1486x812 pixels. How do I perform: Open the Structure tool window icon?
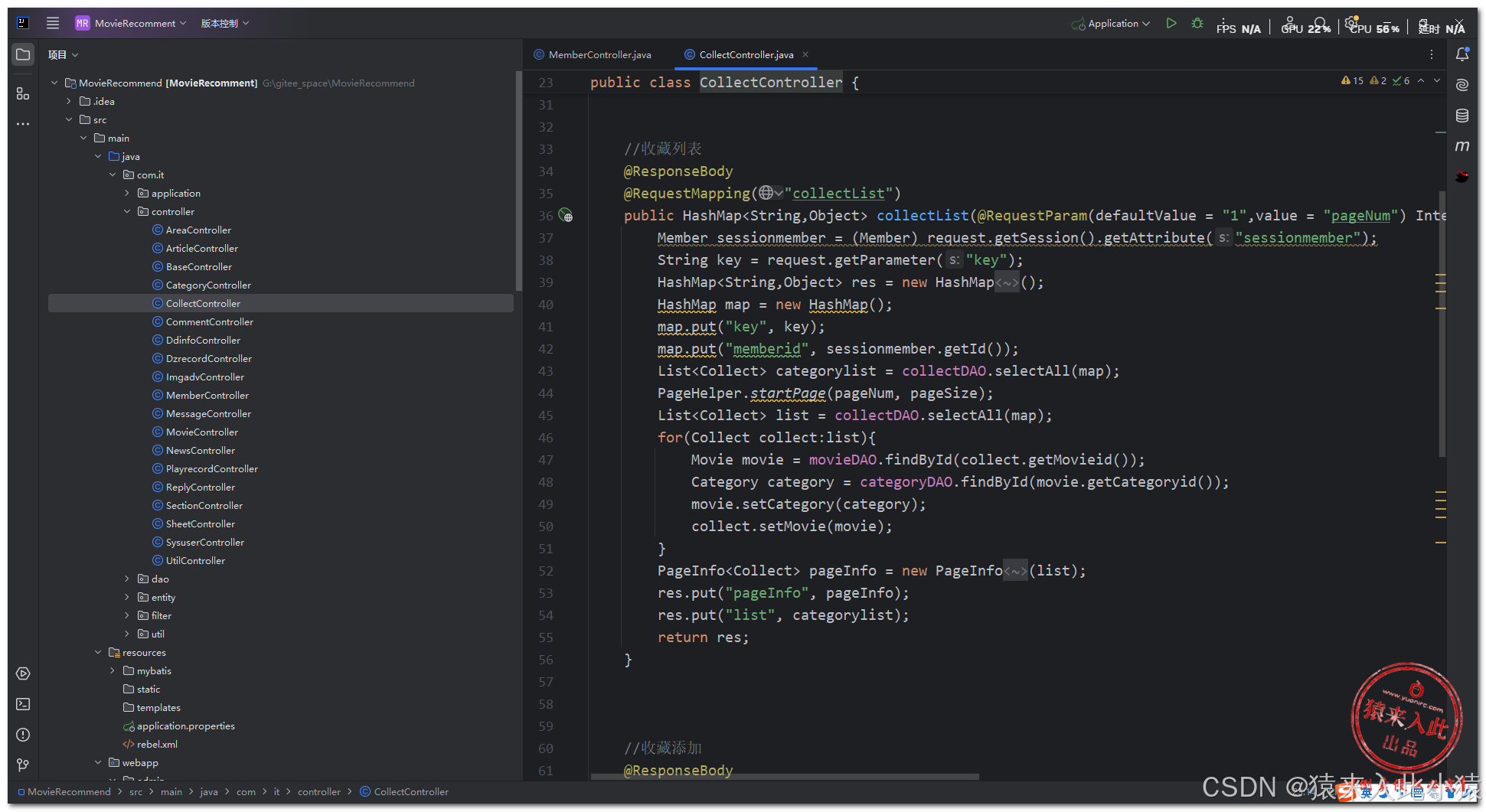click(x=23, y=93)
